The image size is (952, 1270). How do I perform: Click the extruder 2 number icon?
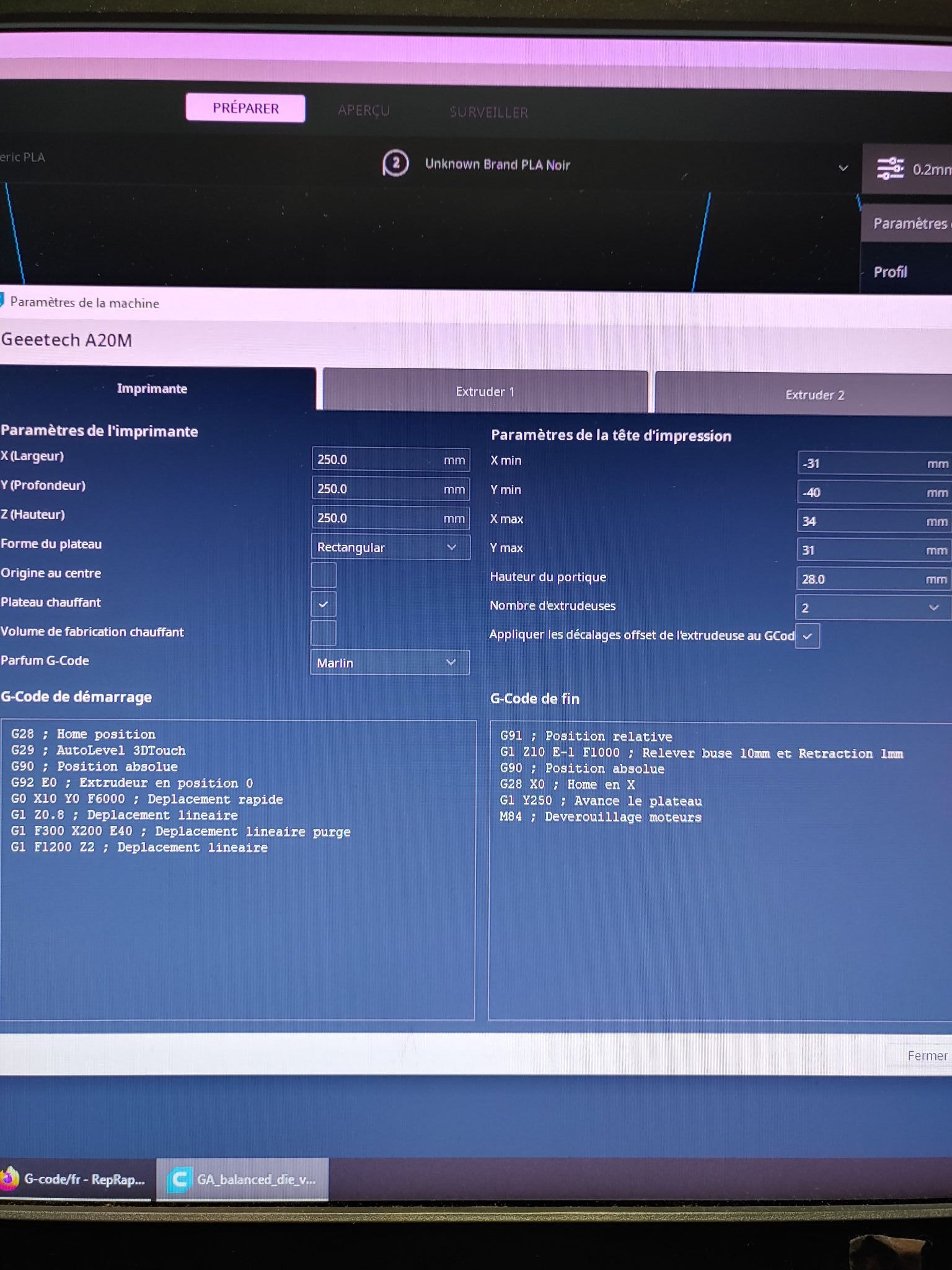click(395, 164)
